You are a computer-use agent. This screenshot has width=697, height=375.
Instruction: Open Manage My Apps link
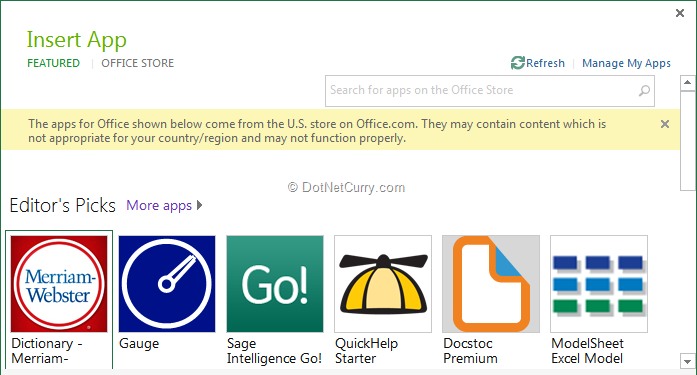click(626, 63)
